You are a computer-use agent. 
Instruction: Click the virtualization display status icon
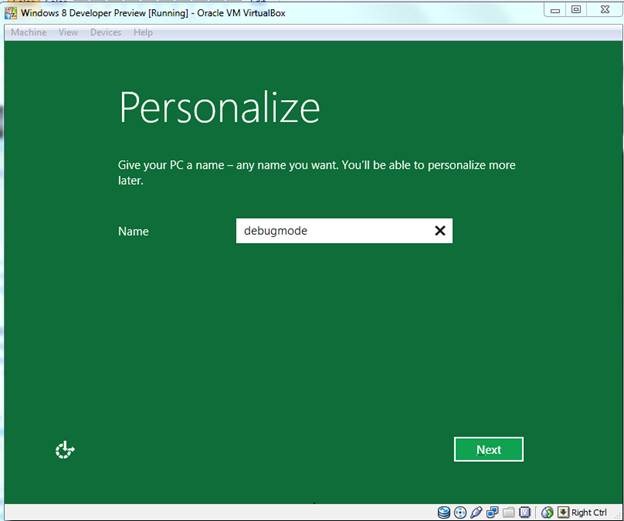click(x=525, y=512)
